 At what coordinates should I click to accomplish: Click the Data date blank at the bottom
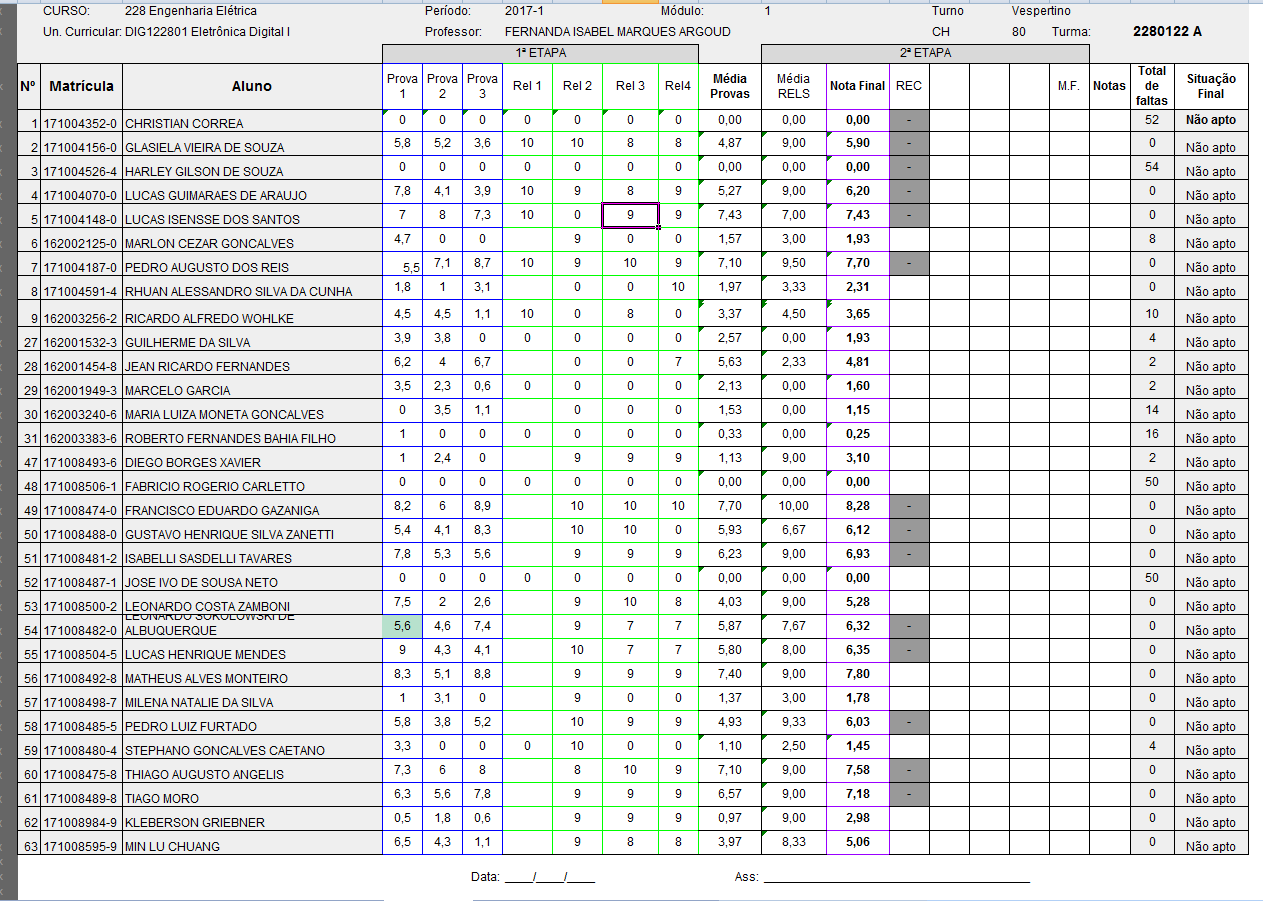pos(549,877)
